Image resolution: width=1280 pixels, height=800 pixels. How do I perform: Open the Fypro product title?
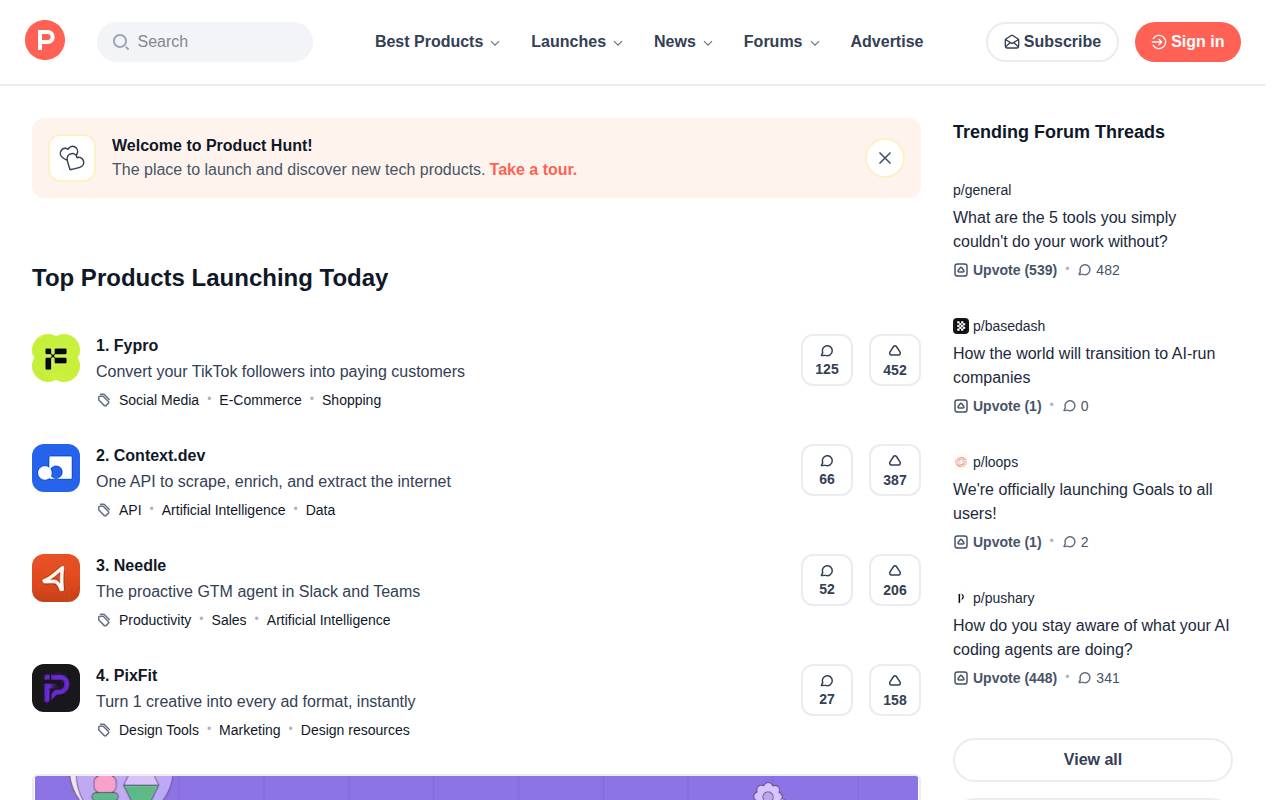click(x=127, y=345)
